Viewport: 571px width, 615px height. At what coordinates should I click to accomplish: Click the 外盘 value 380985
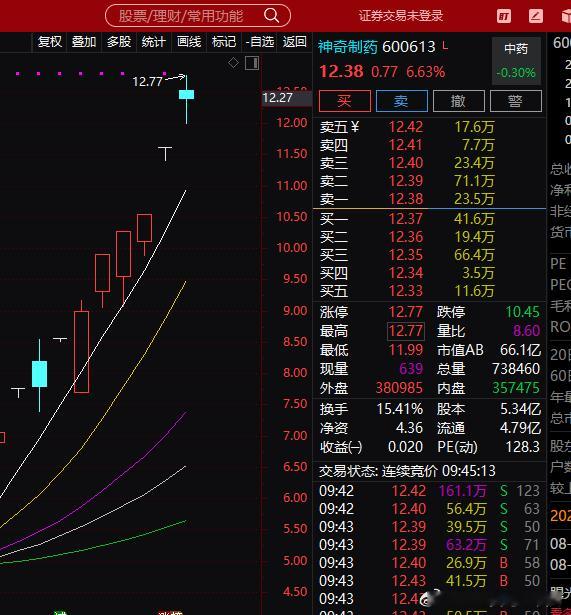pyautogui.click(x=399, y=388)
